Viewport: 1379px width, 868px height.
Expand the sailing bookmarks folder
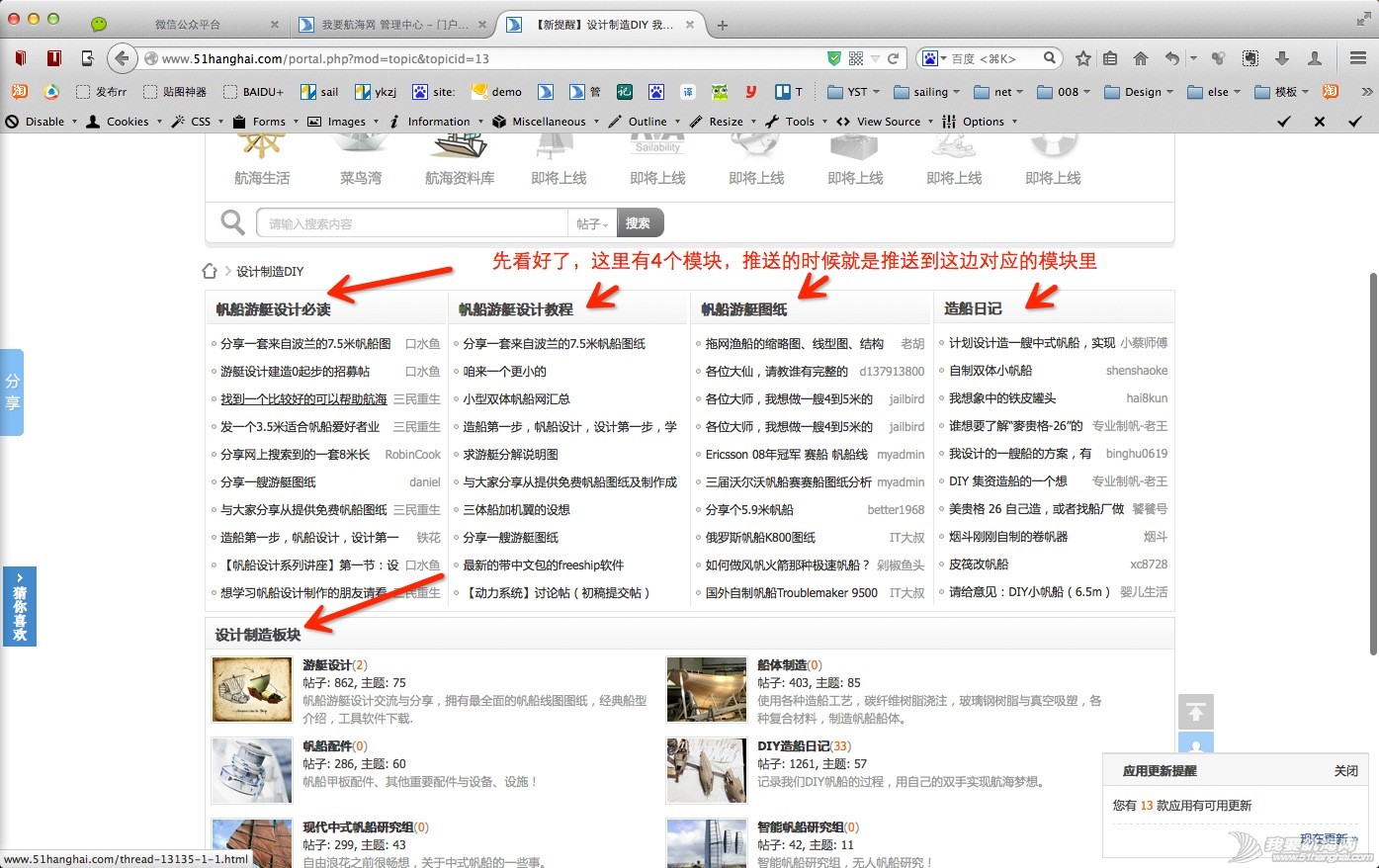926,92
